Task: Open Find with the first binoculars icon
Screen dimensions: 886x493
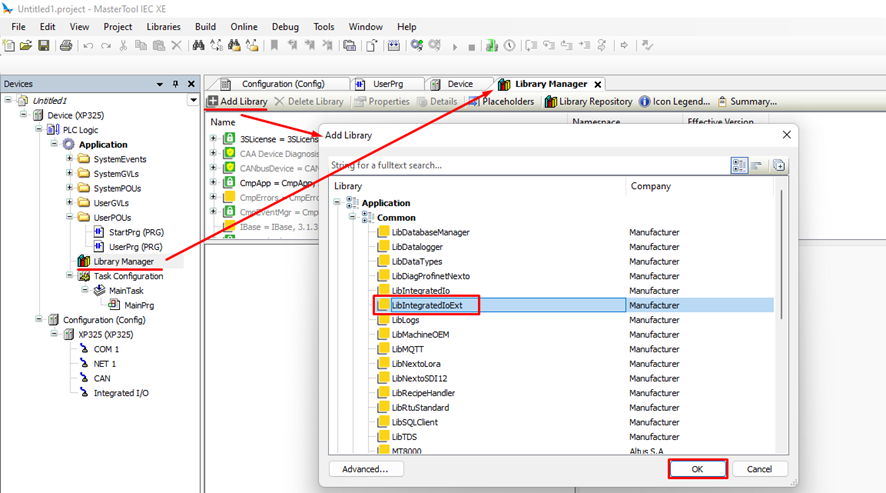Action: 198,46
